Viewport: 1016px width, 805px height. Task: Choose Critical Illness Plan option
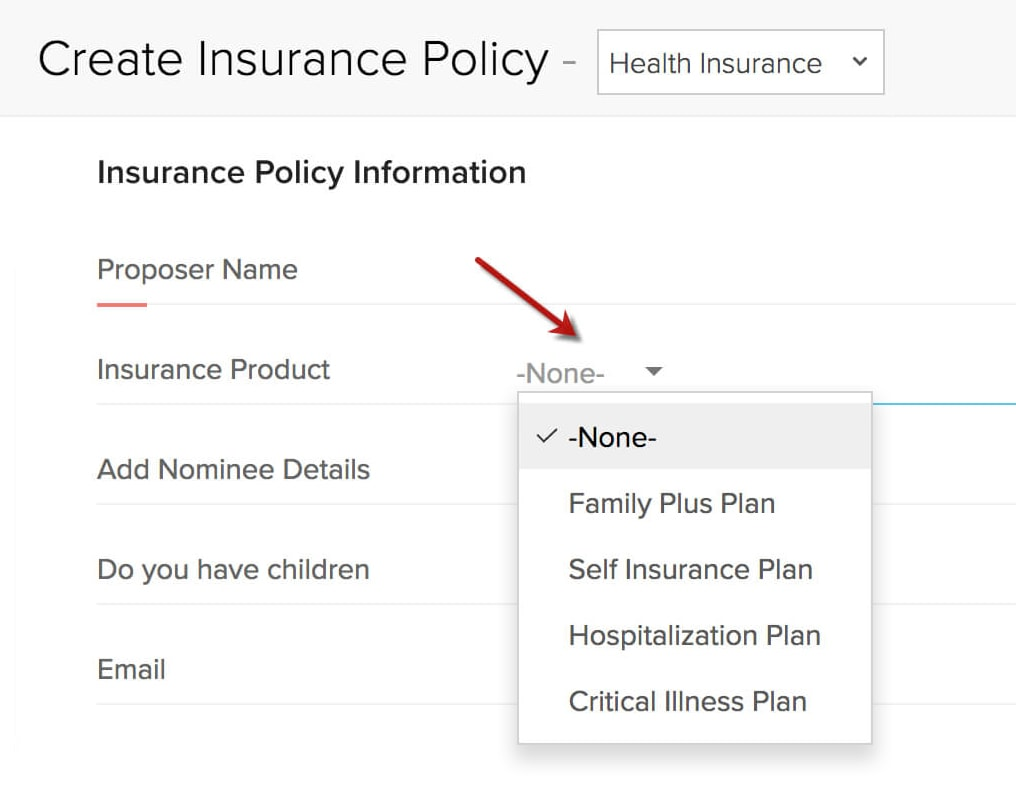click(x=687, y=702)
